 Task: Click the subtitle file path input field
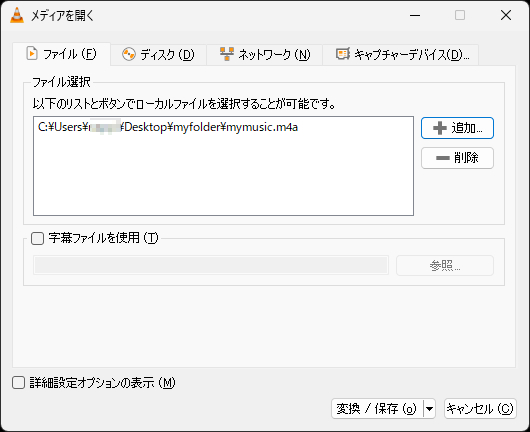(211, 265)
